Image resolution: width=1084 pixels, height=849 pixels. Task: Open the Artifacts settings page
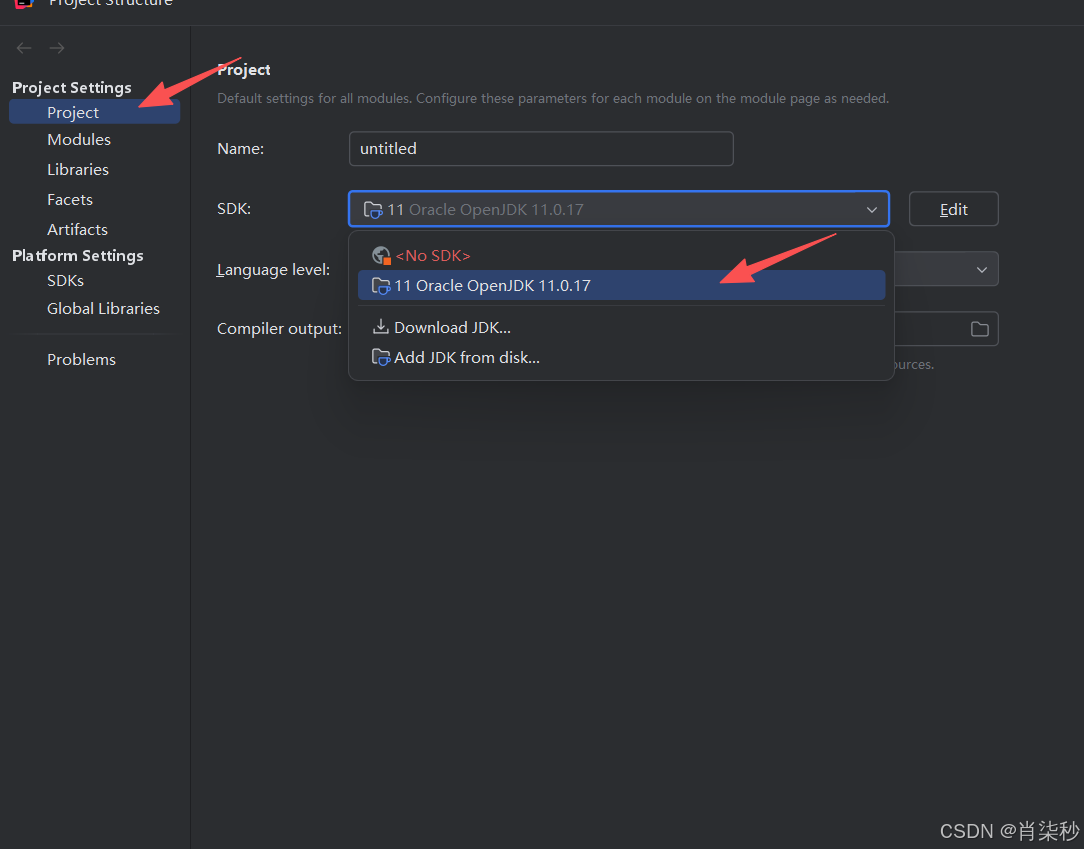pos(77,229)
